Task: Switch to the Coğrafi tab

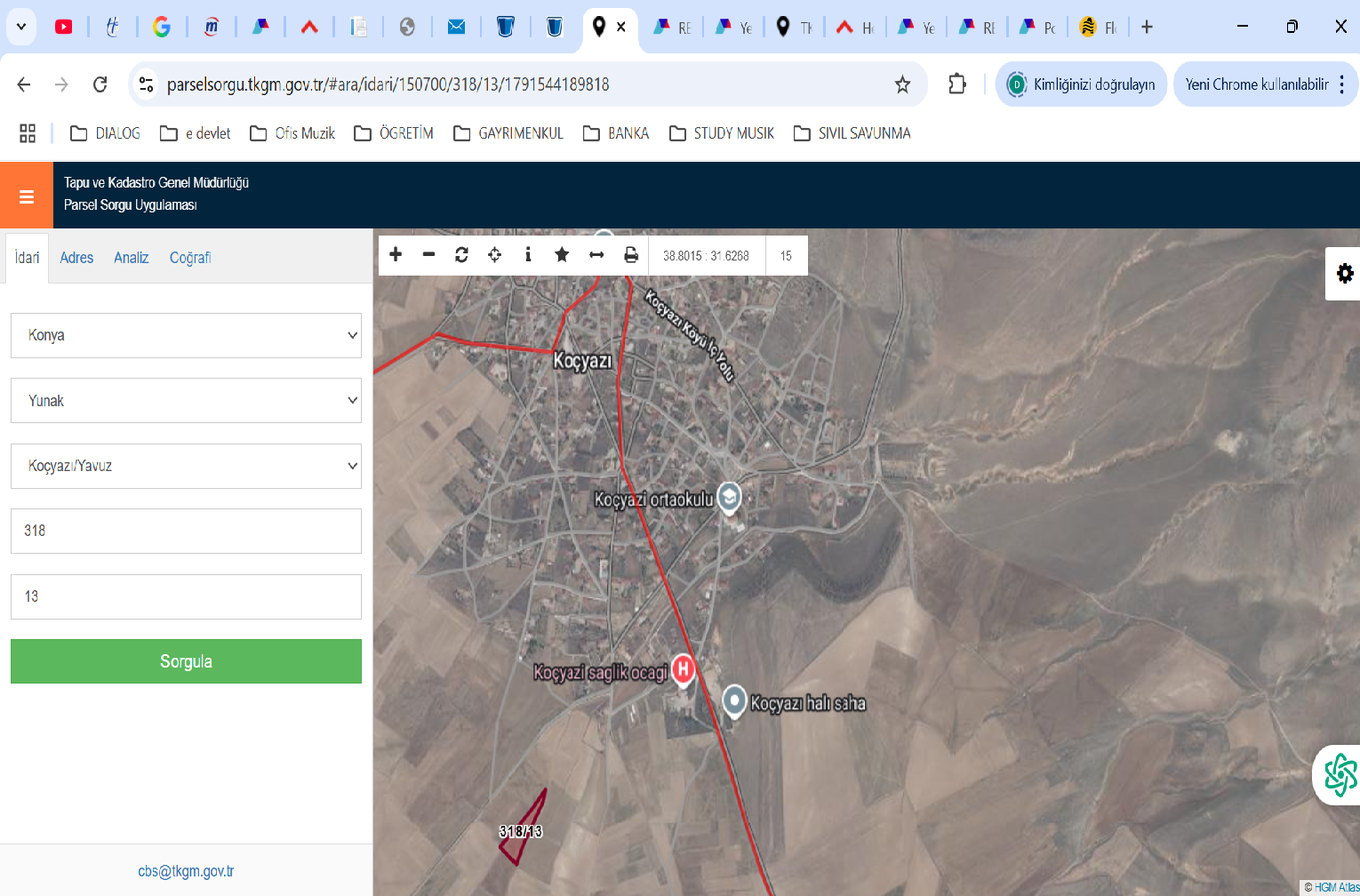Action: click(x=190, y=258)
